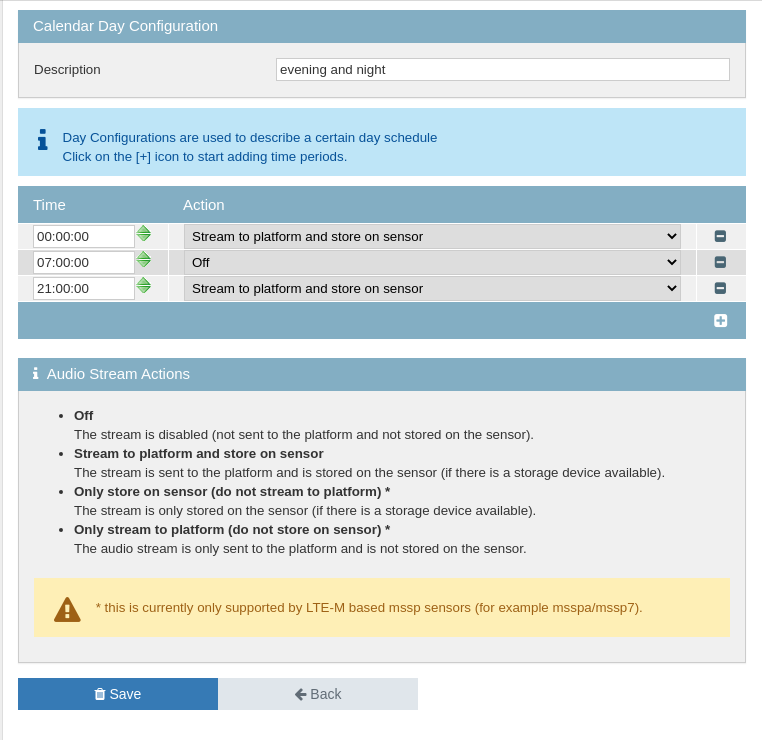Delete the 21:00:00 time period row

(x=720, y=288)
